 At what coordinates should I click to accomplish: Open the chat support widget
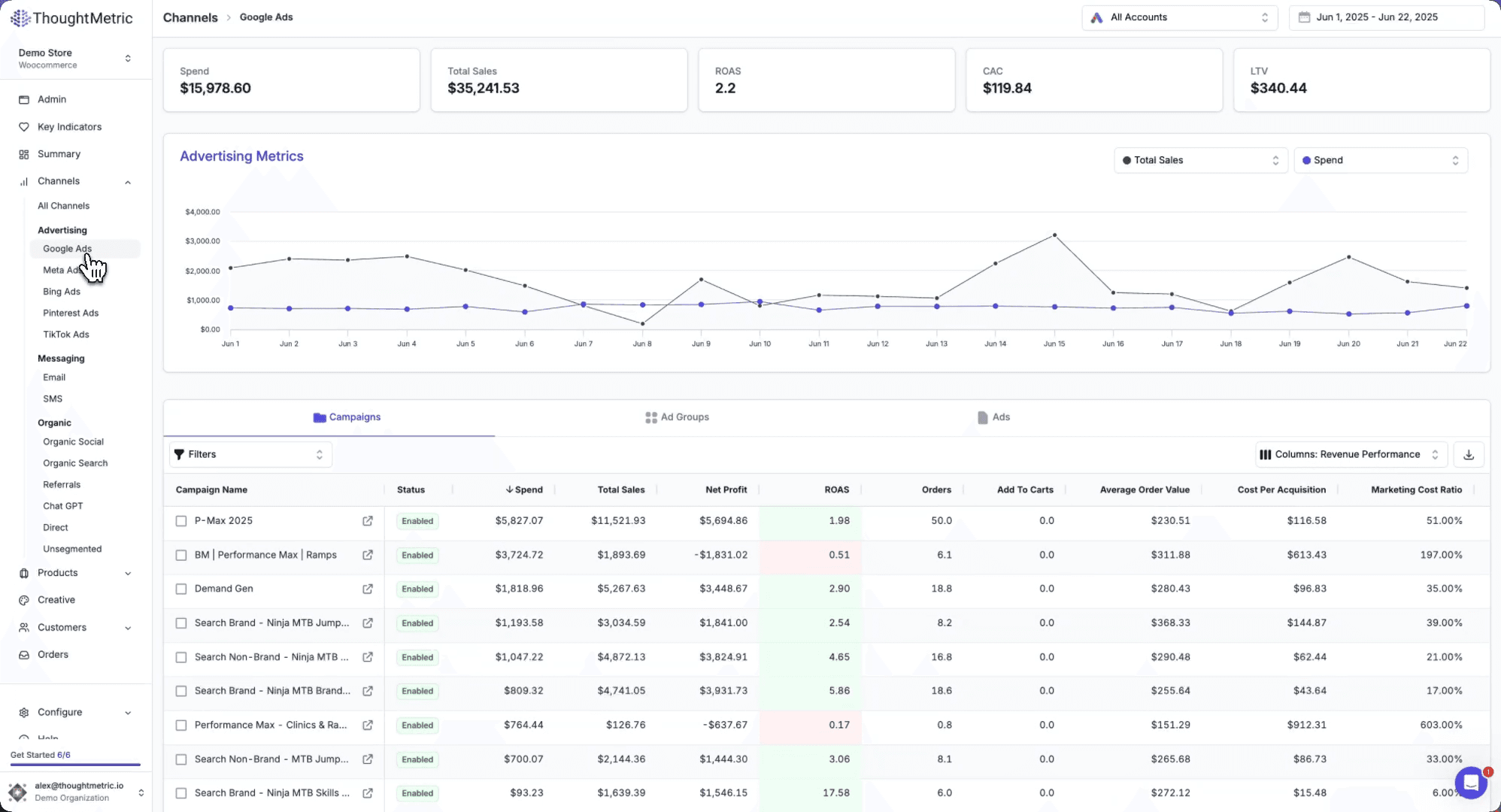pyautogui.click(x=1472, y=783)
